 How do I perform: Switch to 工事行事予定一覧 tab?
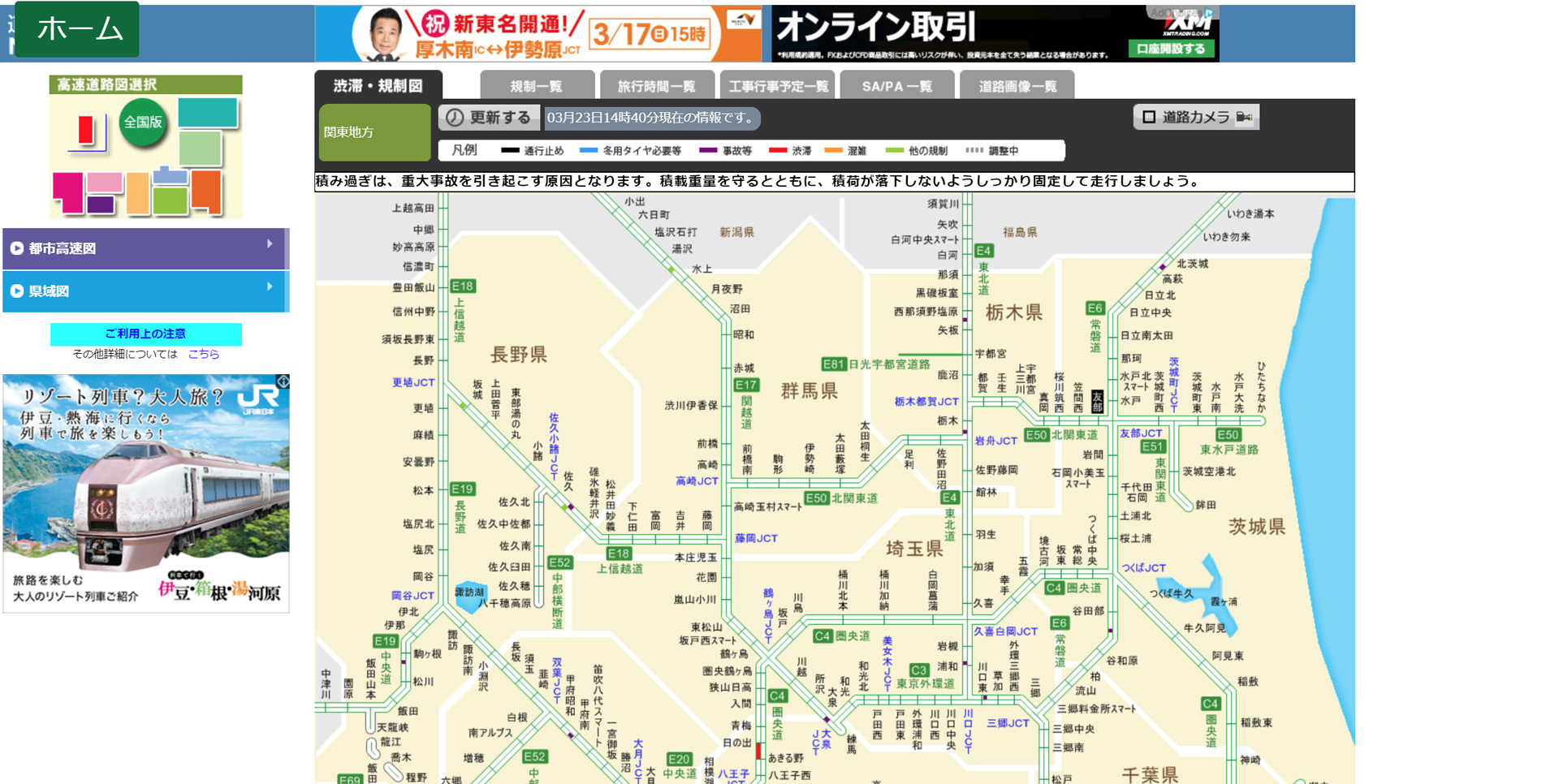pos(778,86)
